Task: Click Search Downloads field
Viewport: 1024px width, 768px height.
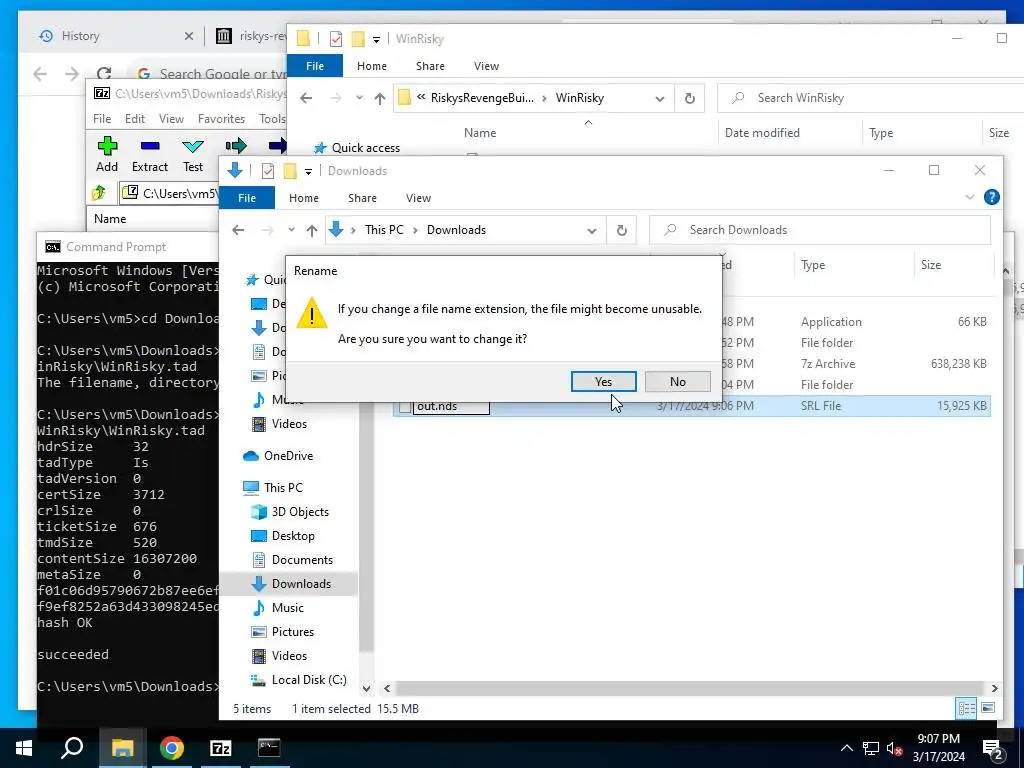Action: (x=820, y=230)
